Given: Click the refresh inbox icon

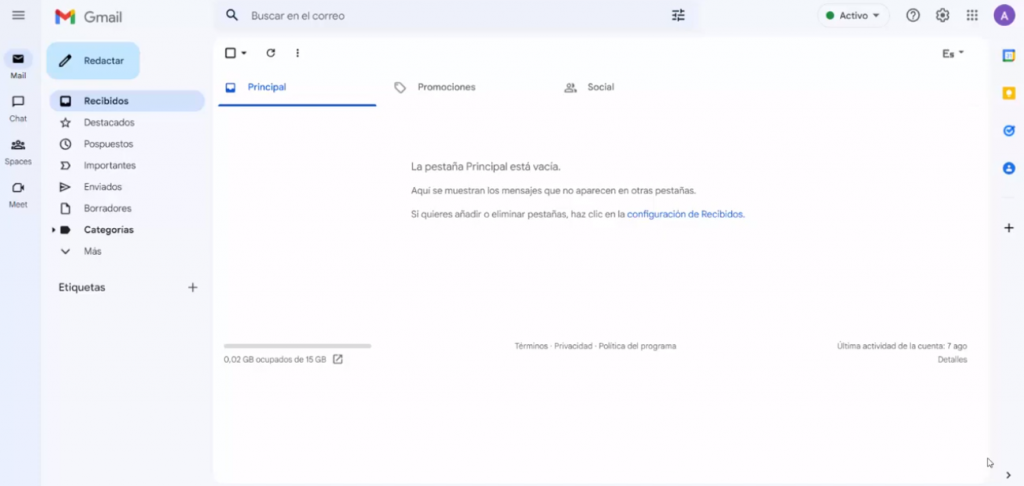Looking at the screenshot, I should tap(271, 53).
